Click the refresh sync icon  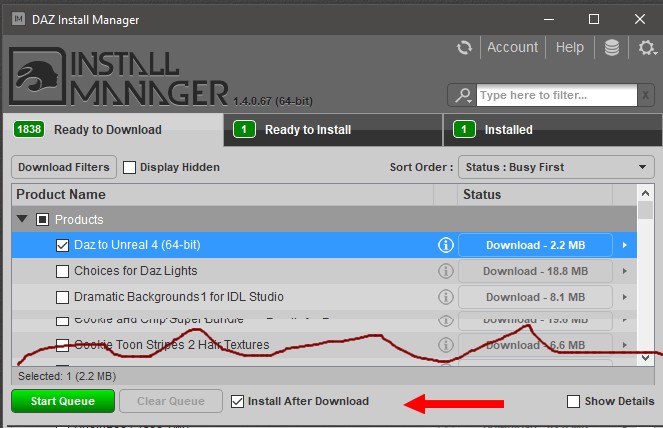point(464,47)
